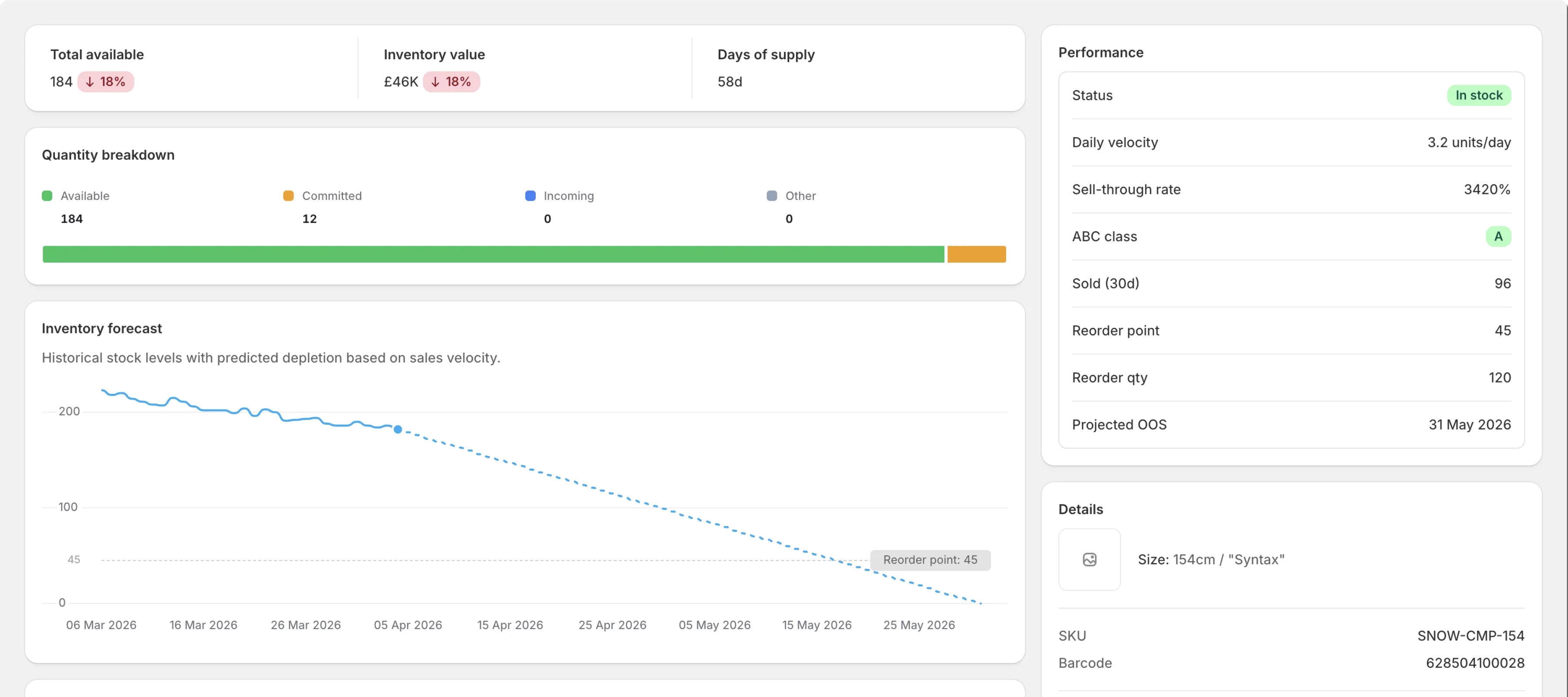Click the Reorder point: 45 label on the chart
The image size is (1568, 697).
click(930, 559)
